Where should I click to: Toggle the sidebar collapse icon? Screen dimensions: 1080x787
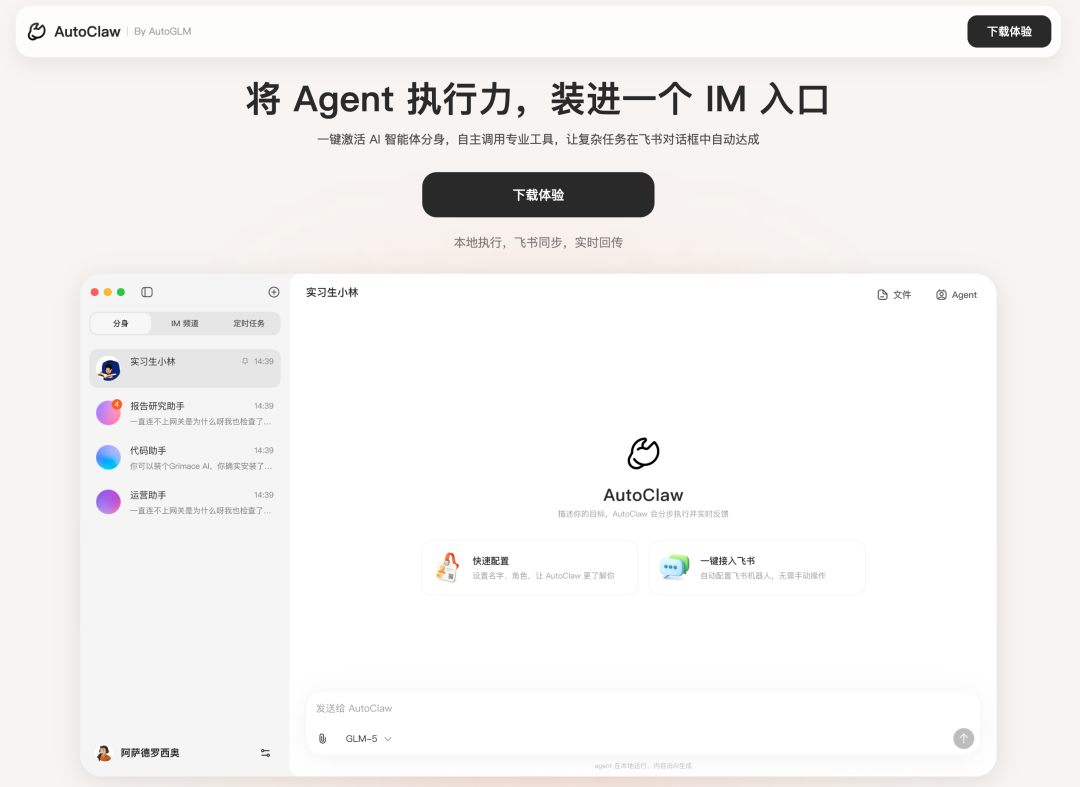pos(146,291)
